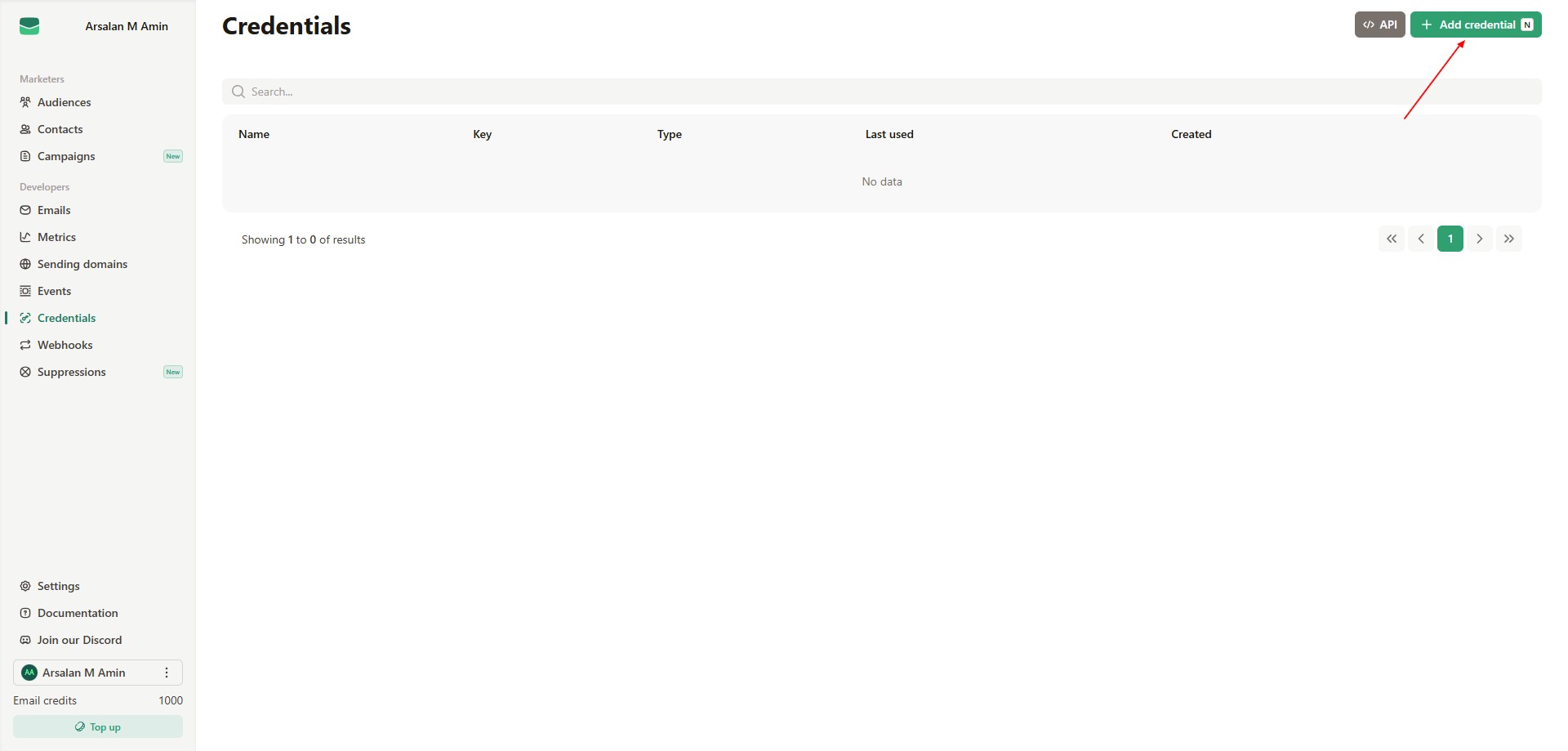Screen dimensions: 1568x751
Task: Focus the credentials Search field
Action: pyautogui.click(x=882, y=92)
